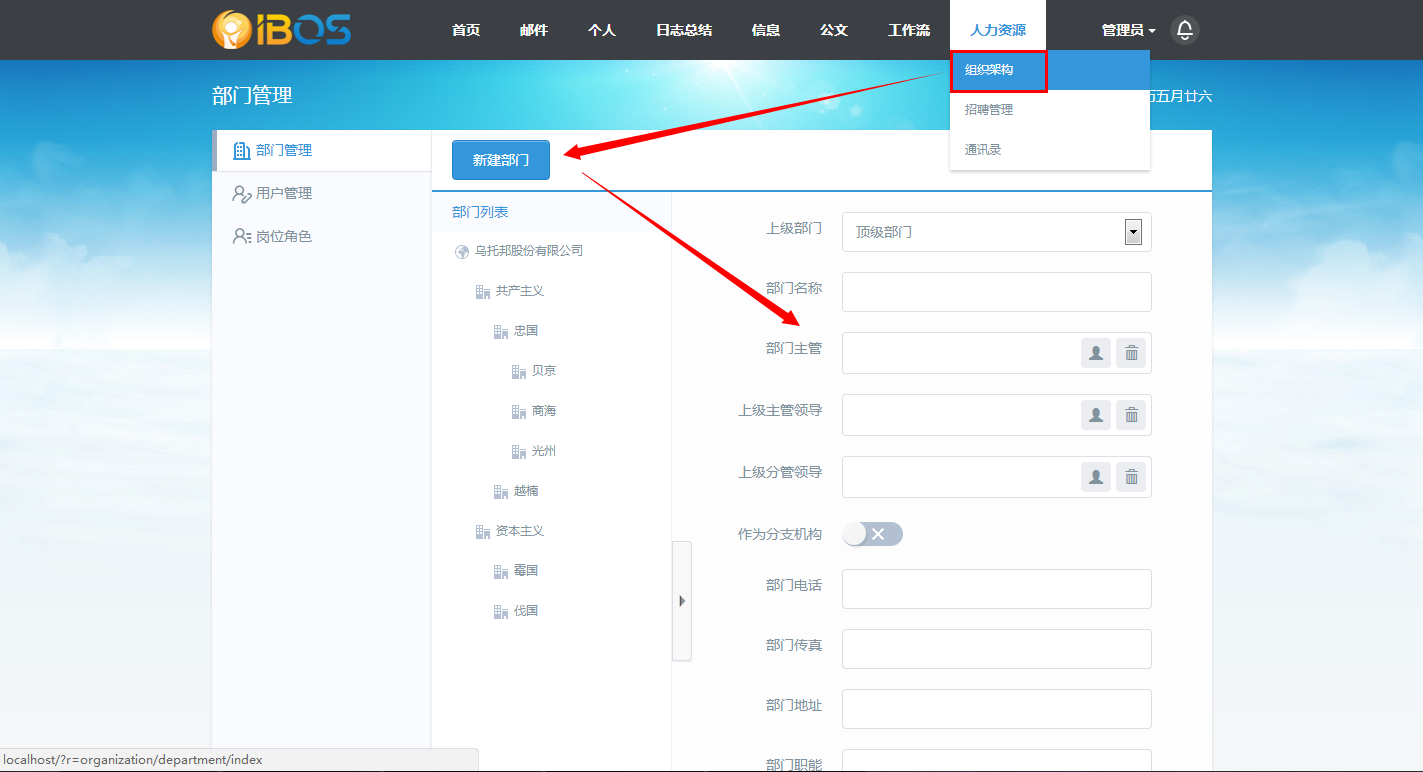The width and height of the screenshot is (1423, 772).
Task: Open the 个人 nav item
Action: tap(602, 30)
